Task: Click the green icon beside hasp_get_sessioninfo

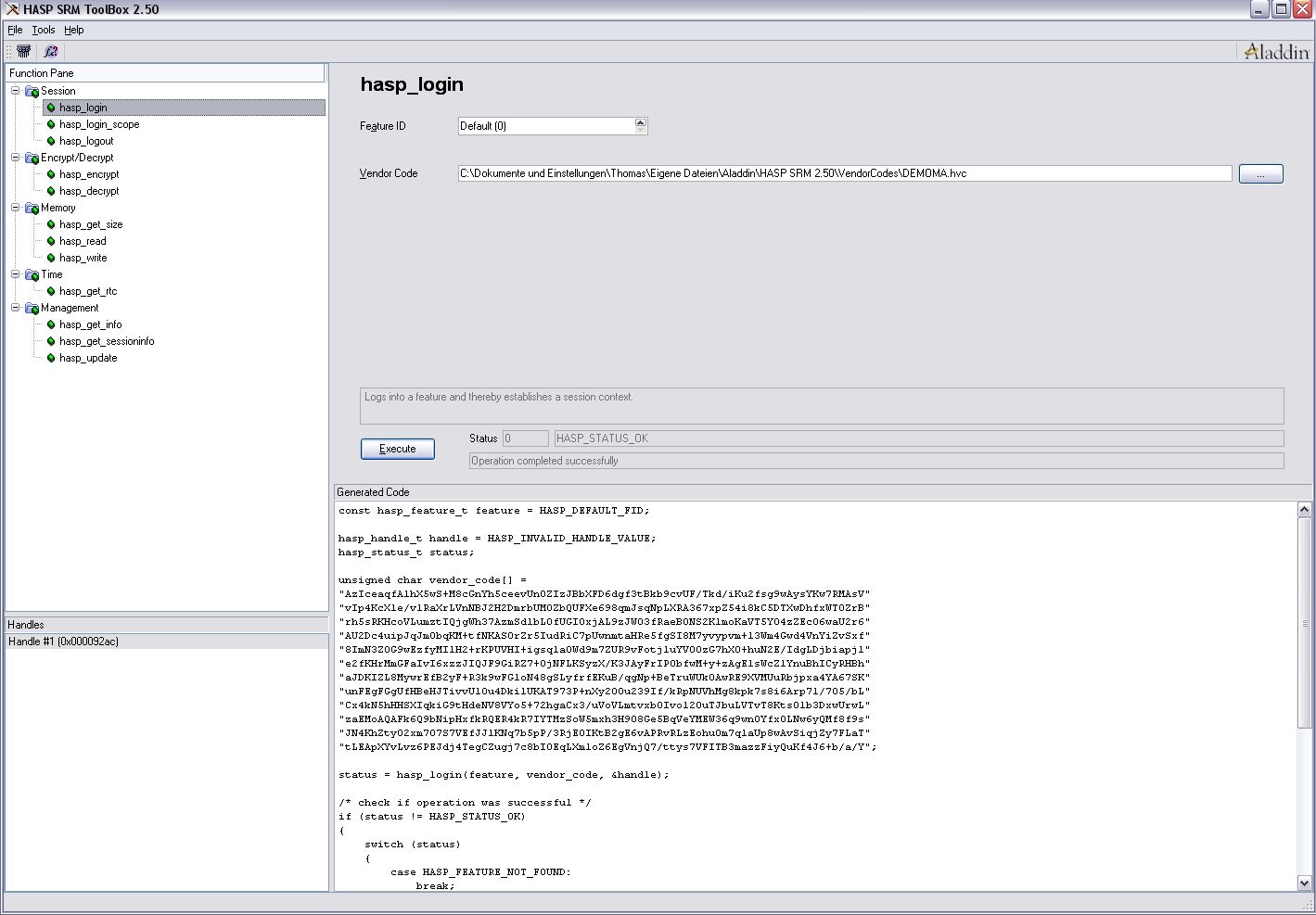Action: point(51,341)
